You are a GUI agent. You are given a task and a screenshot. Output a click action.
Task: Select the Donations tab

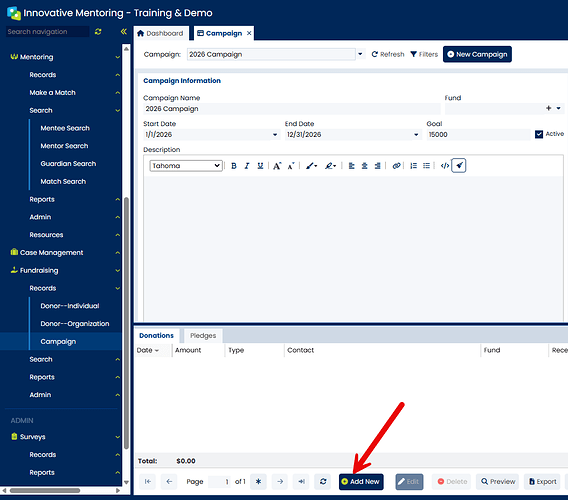pos(156,336)
